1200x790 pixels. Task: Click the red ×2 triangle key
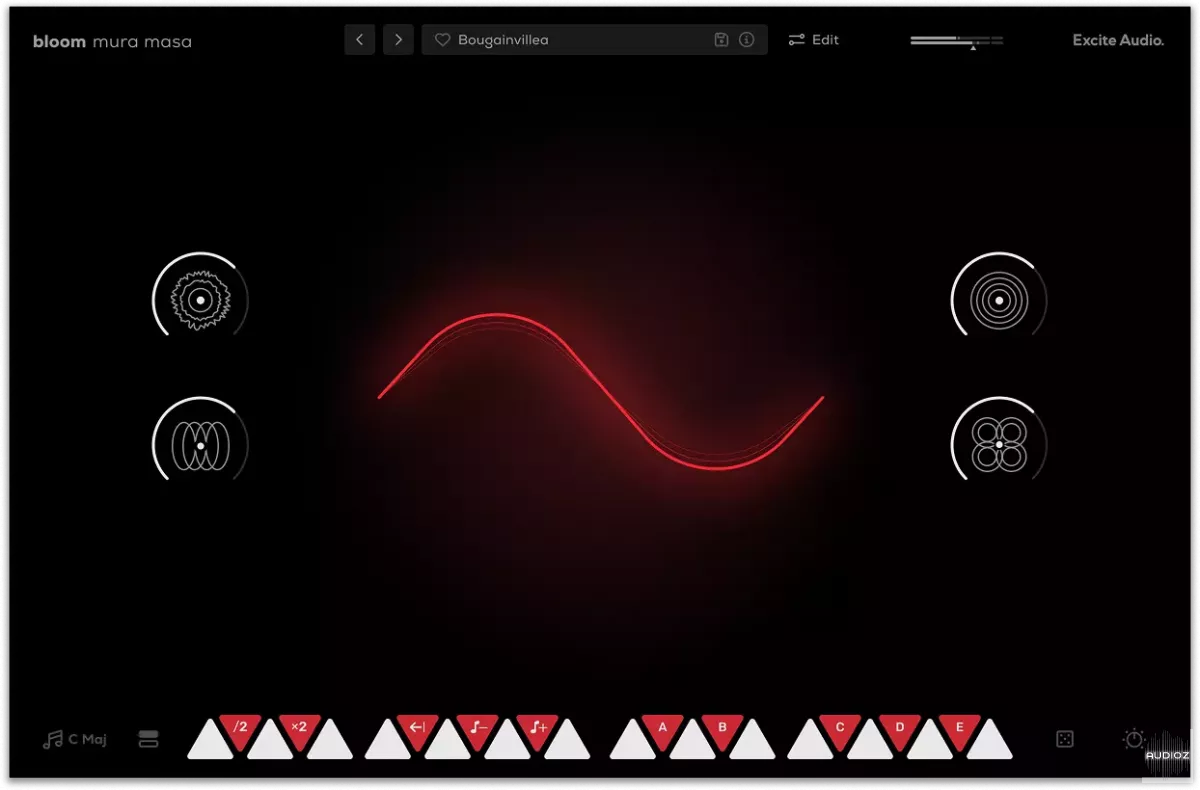(x=299, y=727)
